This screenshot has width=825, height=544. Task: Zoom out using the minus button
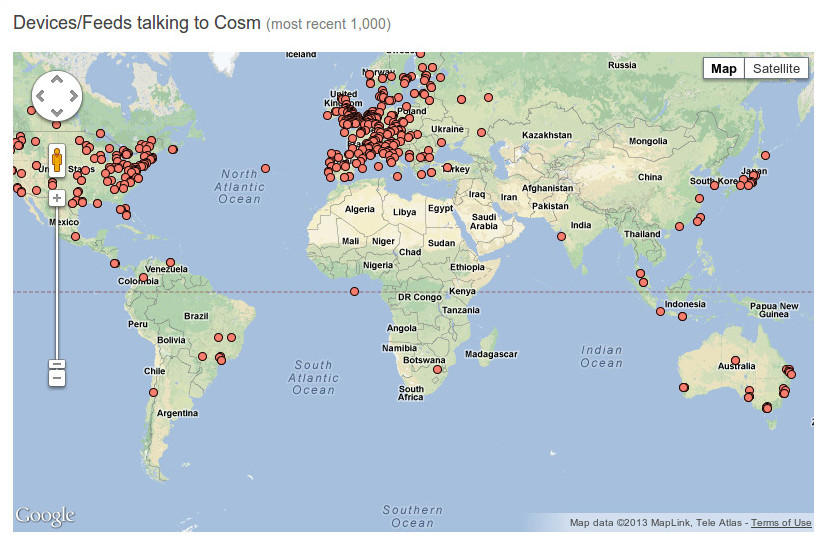(57, 377)
